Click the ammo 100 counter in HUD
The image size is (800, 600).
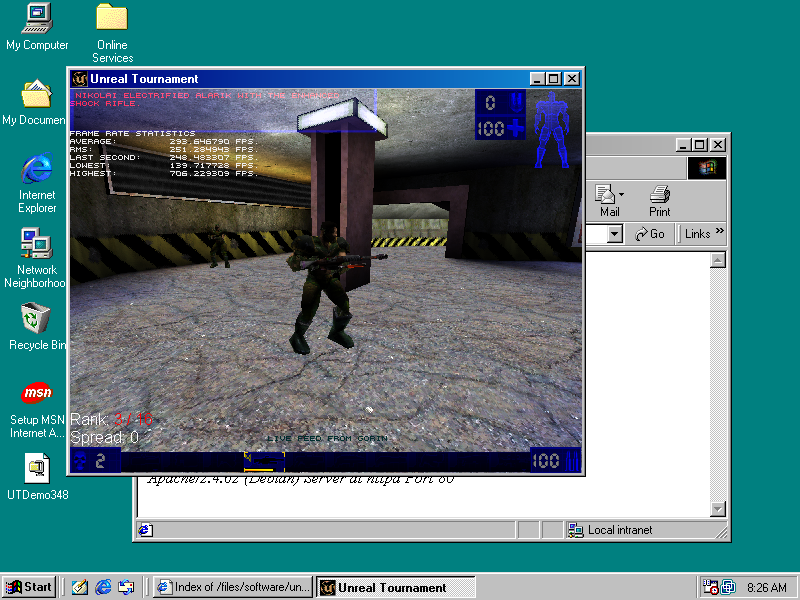point(555,461)
